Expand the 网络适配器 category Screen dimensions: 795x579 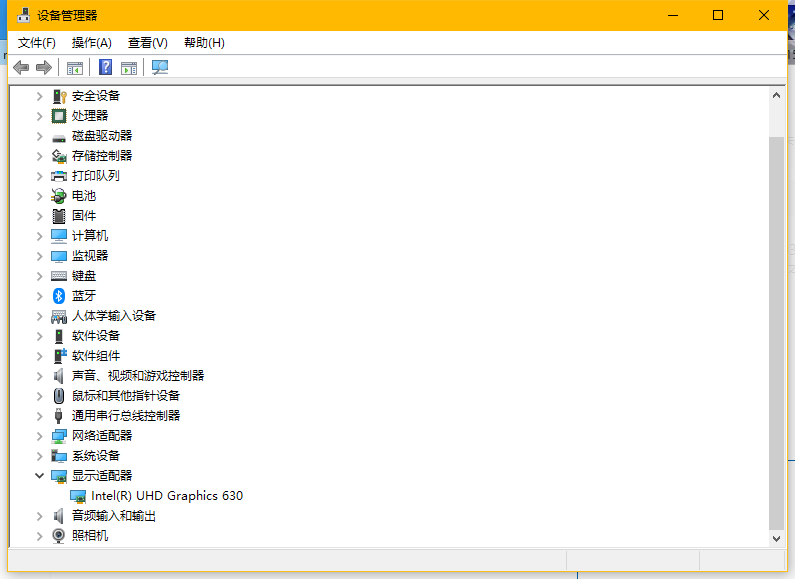pyautogui.click(x=39, y=436)
